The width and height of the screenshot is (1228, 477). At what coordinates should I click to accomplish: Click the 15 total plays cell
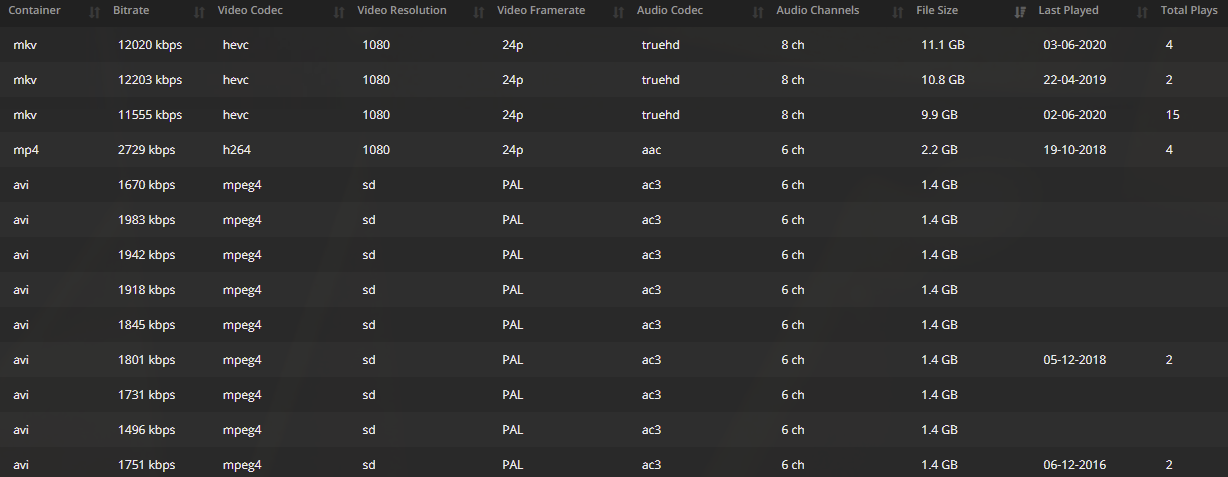(1173, 115)
